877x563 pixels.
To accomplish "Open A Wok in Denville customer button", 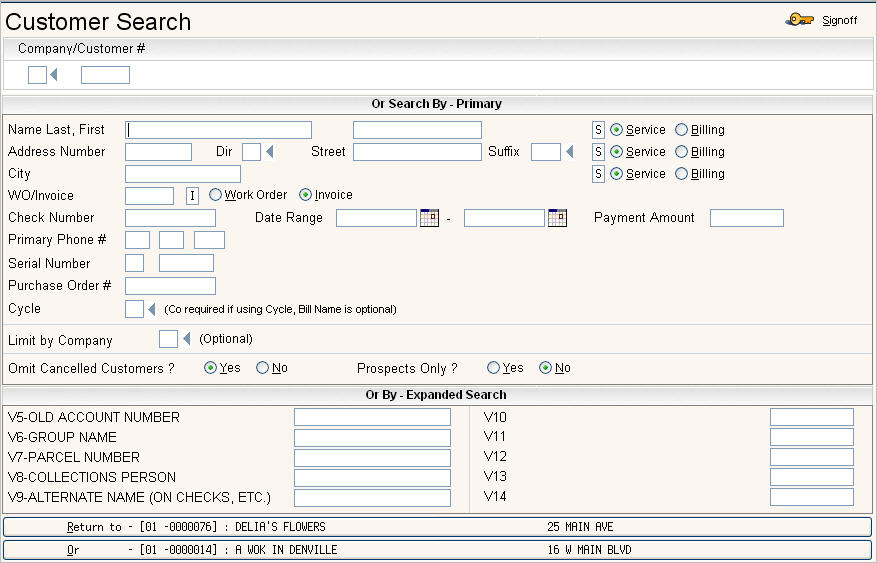I will [x=437, y=550].
